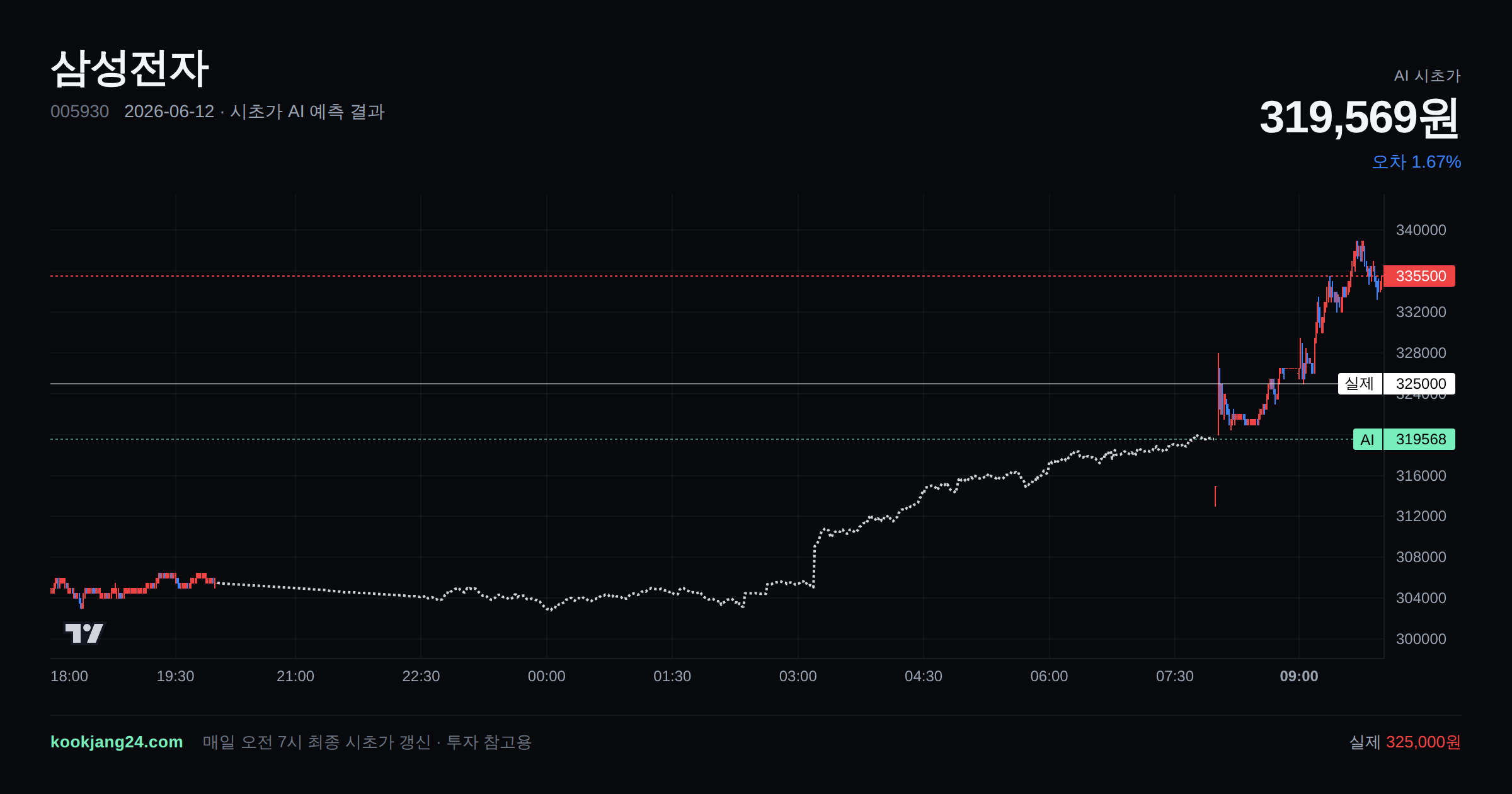Click the bold 09:00 time label
Viewport: 1512px width, 794px height.
point(1299,676)
